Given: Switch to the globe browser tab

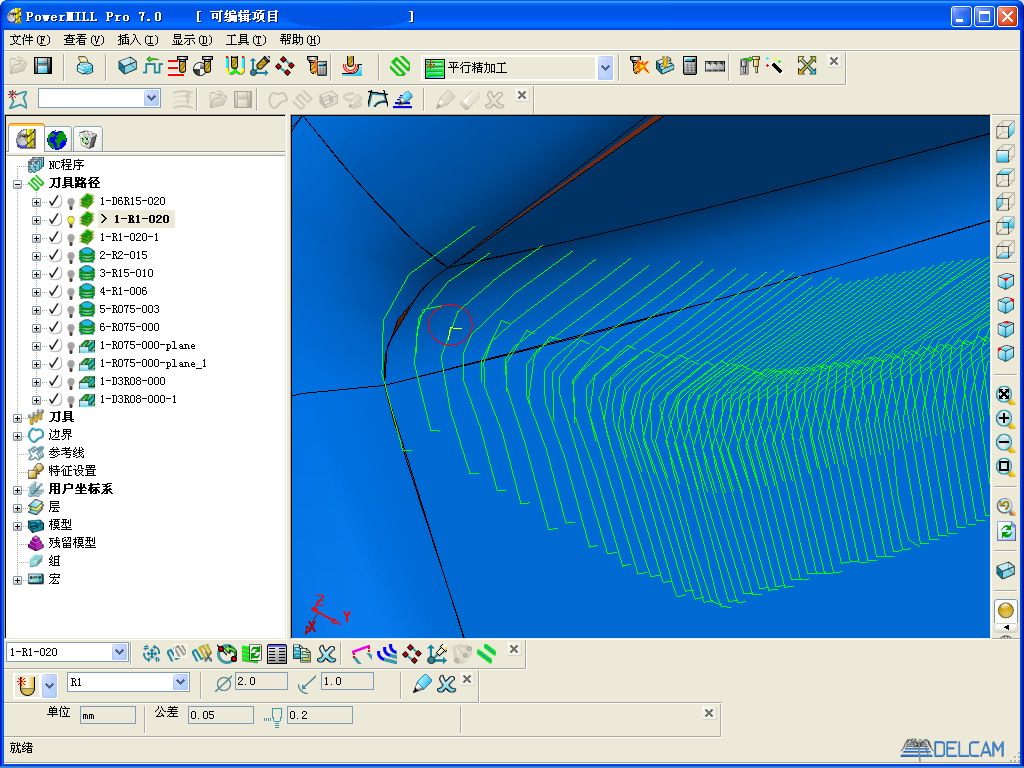Looking at the screenshot, I should (57, 139).
